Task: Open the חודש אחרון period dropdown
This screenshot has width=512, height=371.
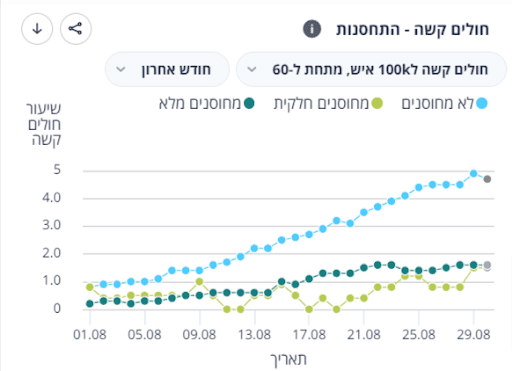Action: click(x=167, y=69)
